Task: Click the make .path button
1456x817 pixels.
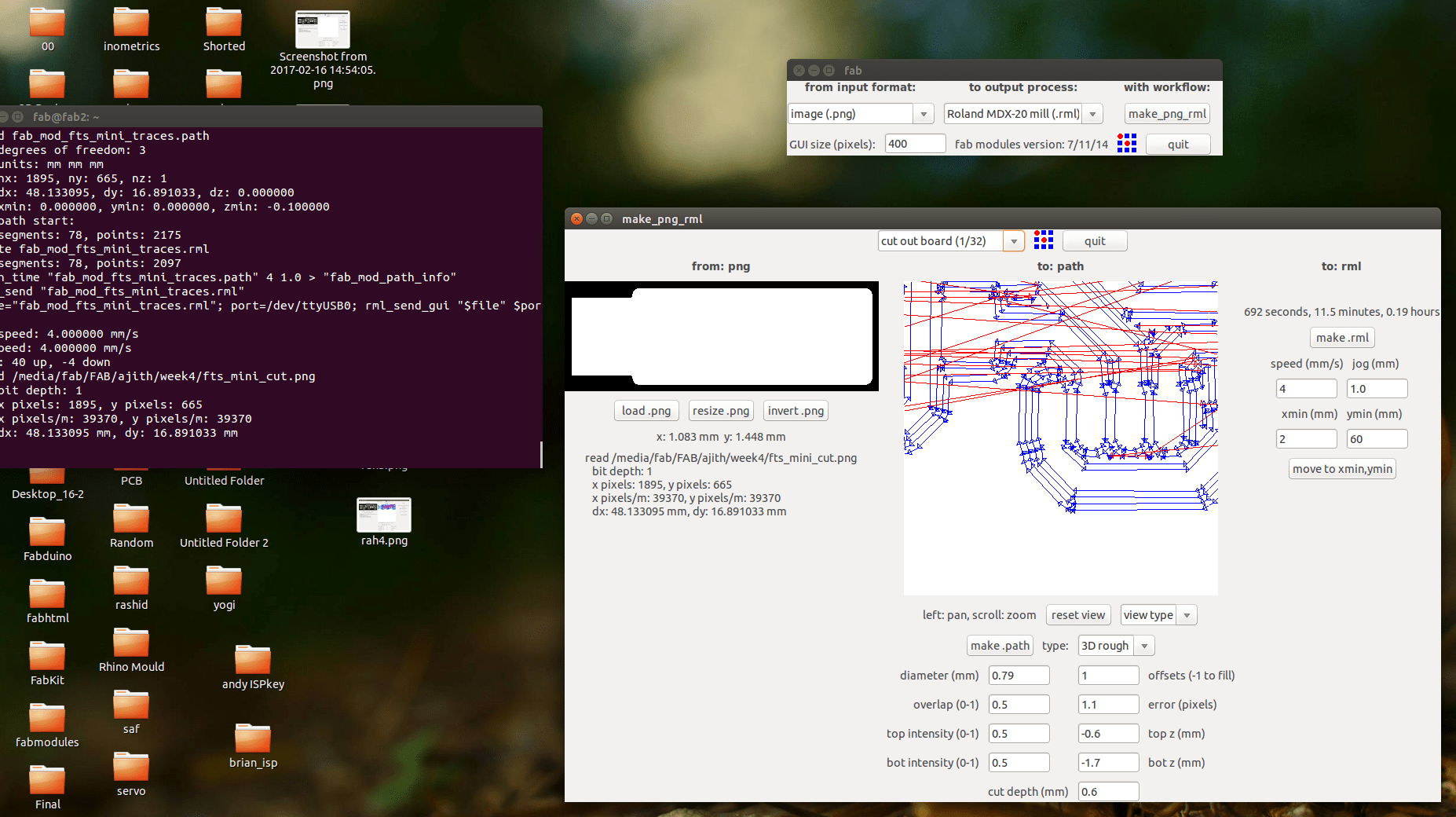Action: tap(1000, 646)
